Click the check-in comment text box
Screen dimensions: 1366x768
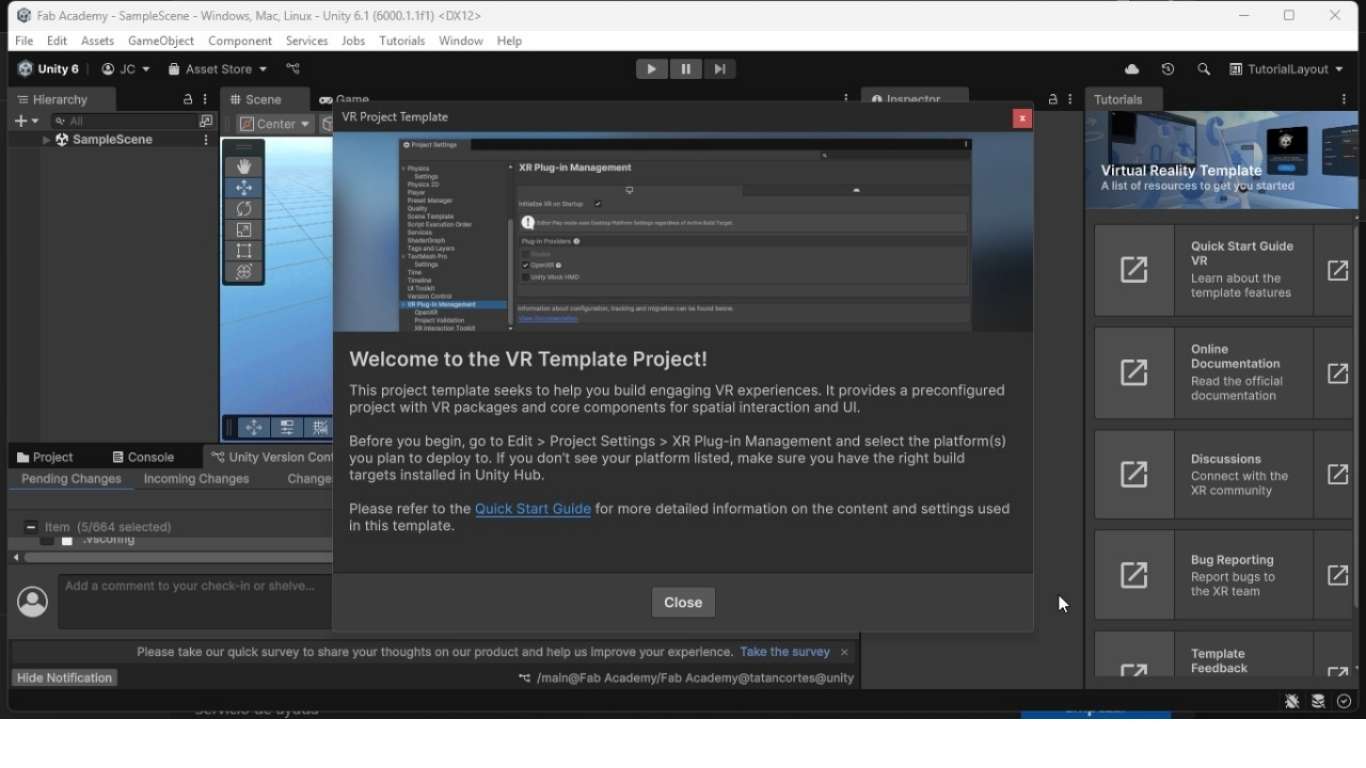pyautogui.click(x=194, y=601)
